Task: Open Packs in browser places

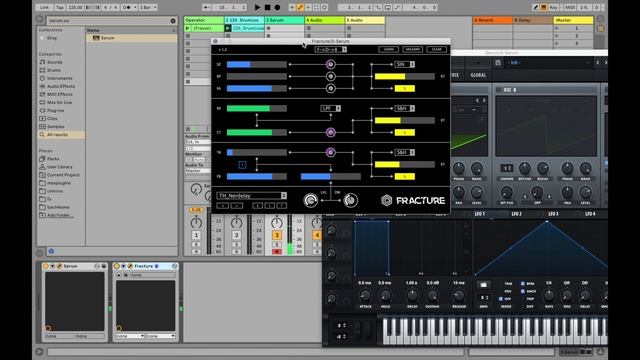Action: (53, 158)
